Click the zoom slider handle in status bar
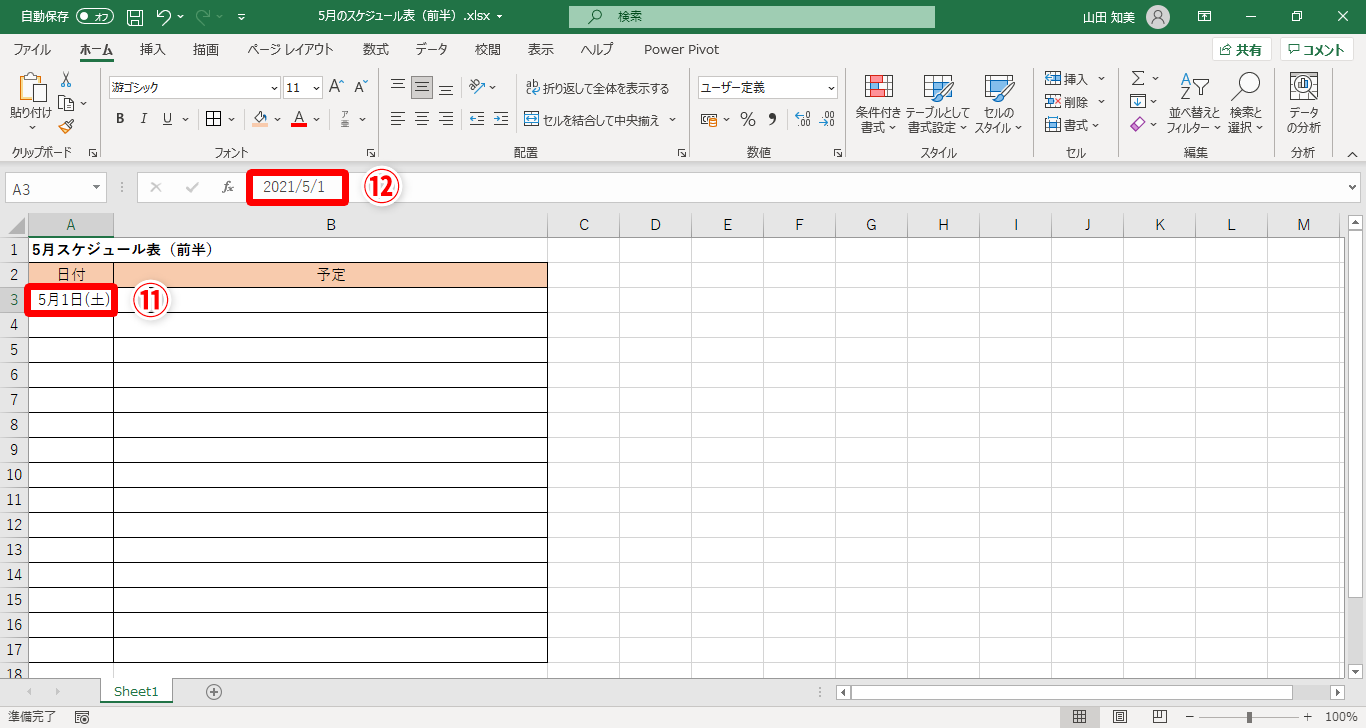 coord(1249,717)
